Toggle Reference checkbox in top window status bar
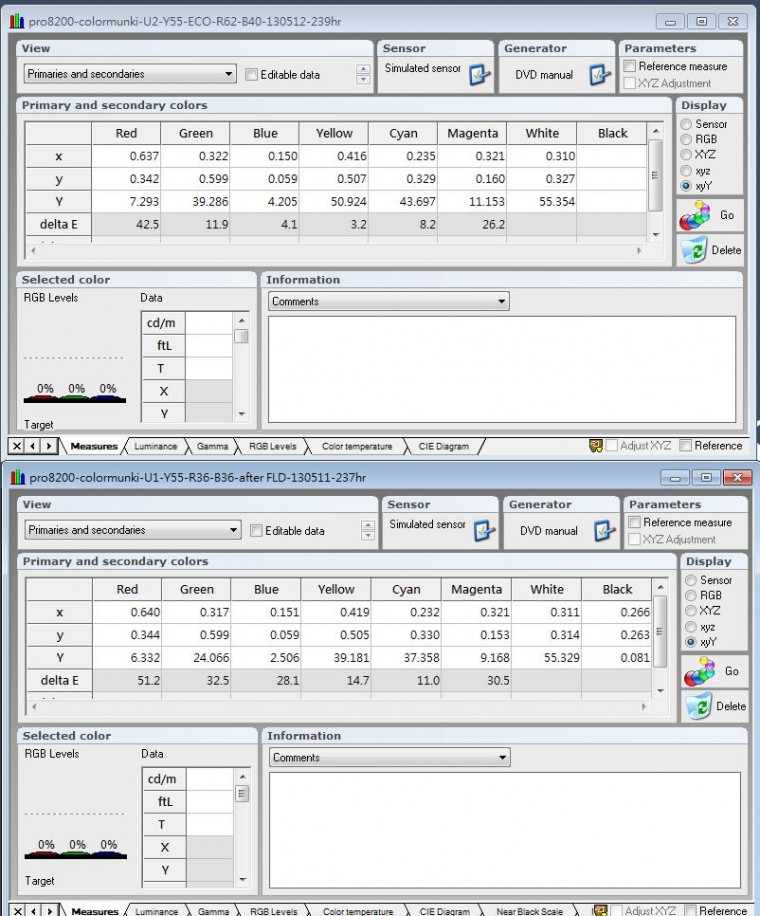 686,446
